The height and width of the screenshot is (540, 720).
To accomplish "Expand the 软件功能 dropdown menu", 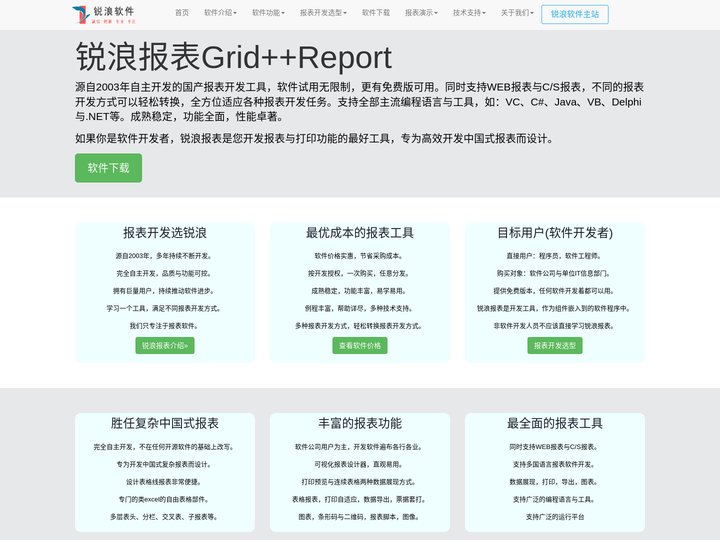I will (268, 13).
